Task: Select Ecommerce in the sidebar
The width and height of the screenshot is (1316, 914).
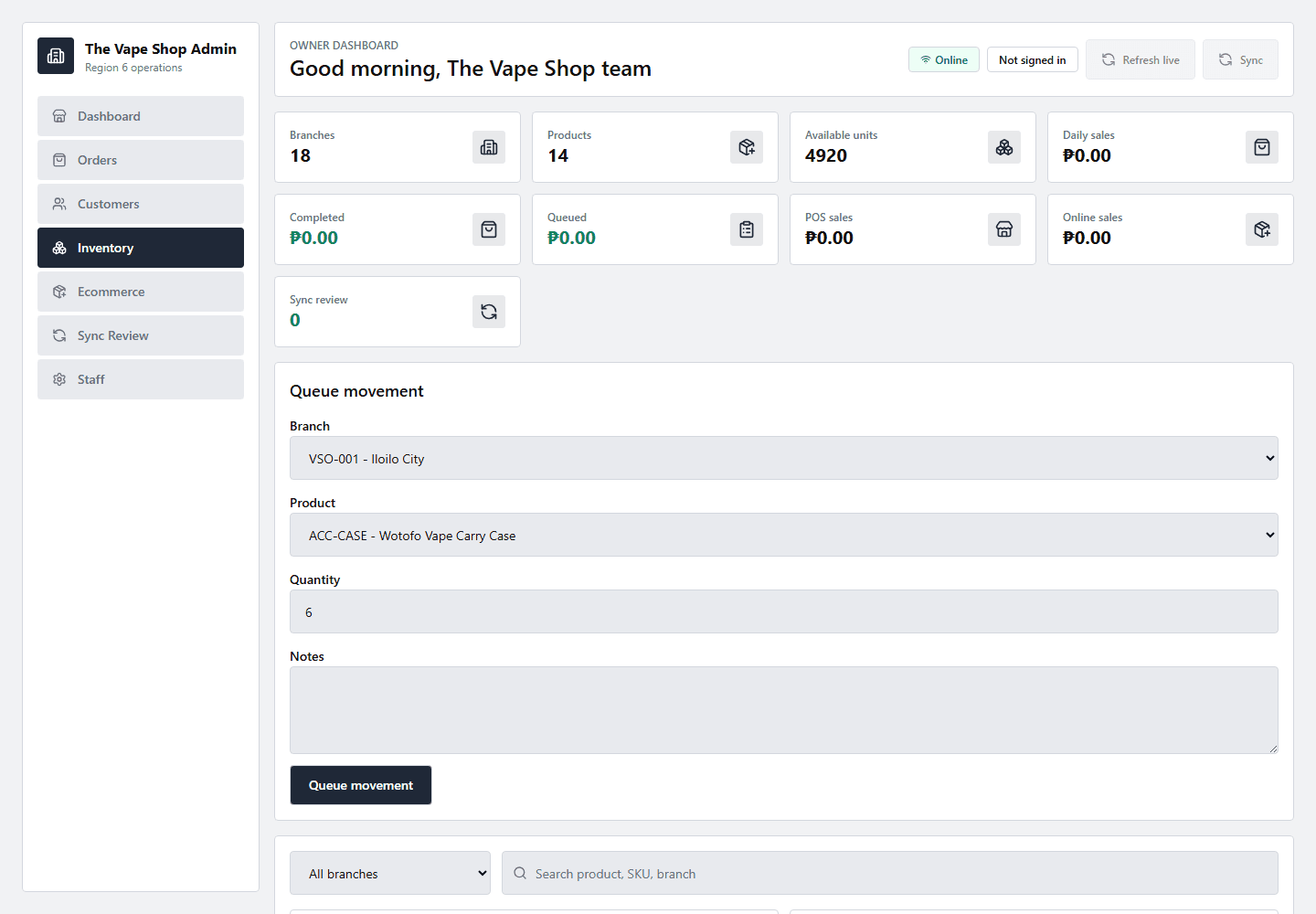Action: 141,292
